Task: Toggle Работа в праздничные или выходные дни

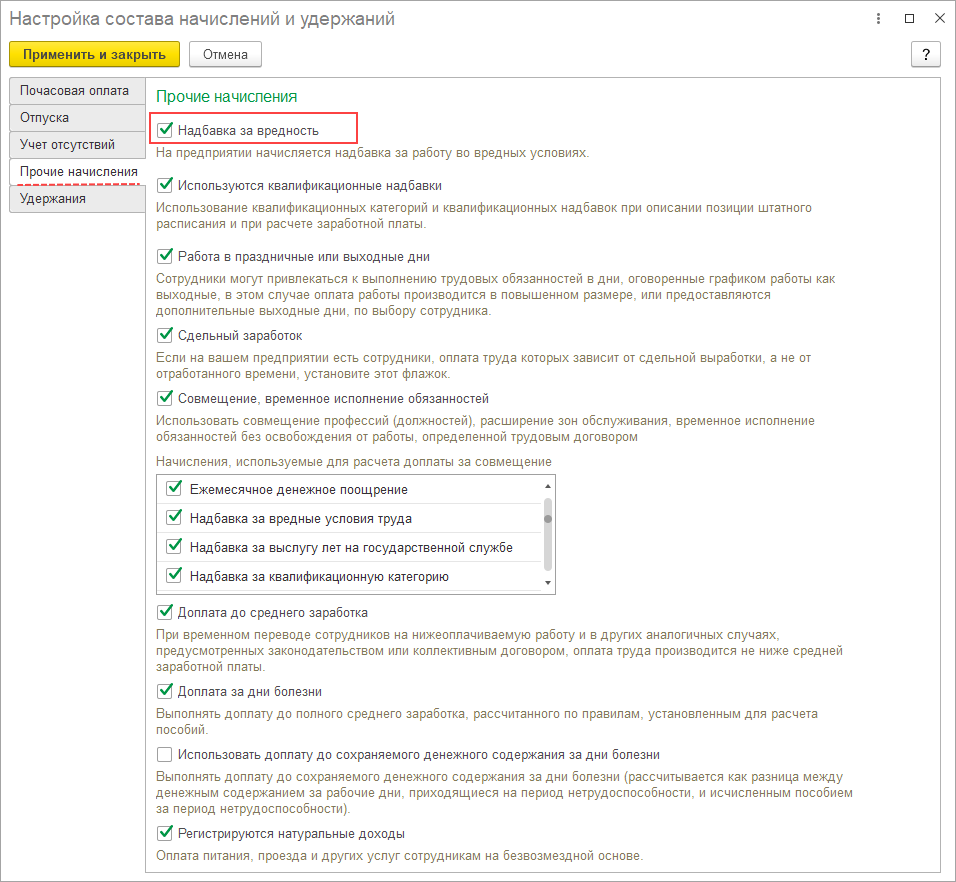Action: point(165,256)
